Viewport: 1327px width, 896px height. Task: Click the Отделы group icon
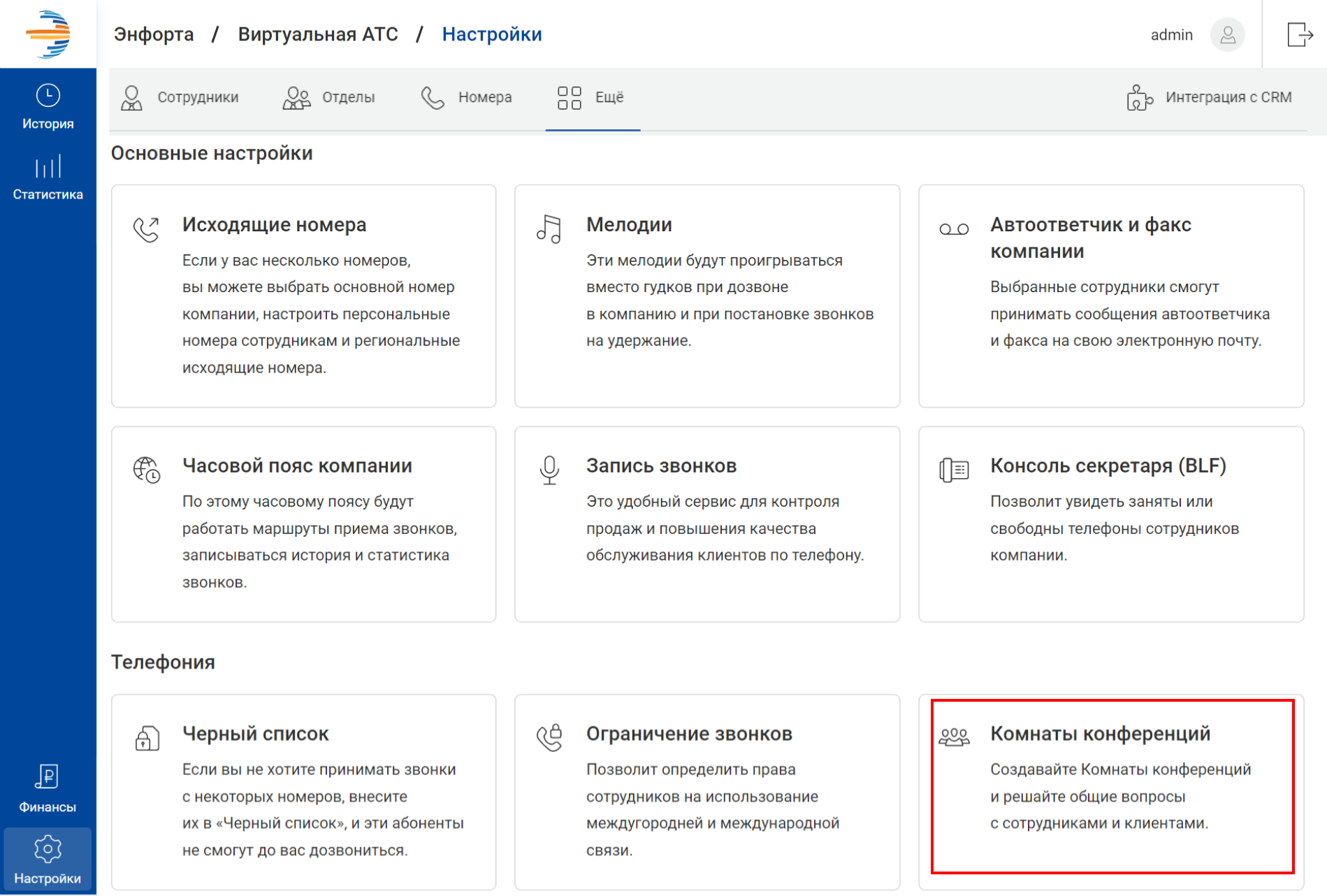coord(296,98)
